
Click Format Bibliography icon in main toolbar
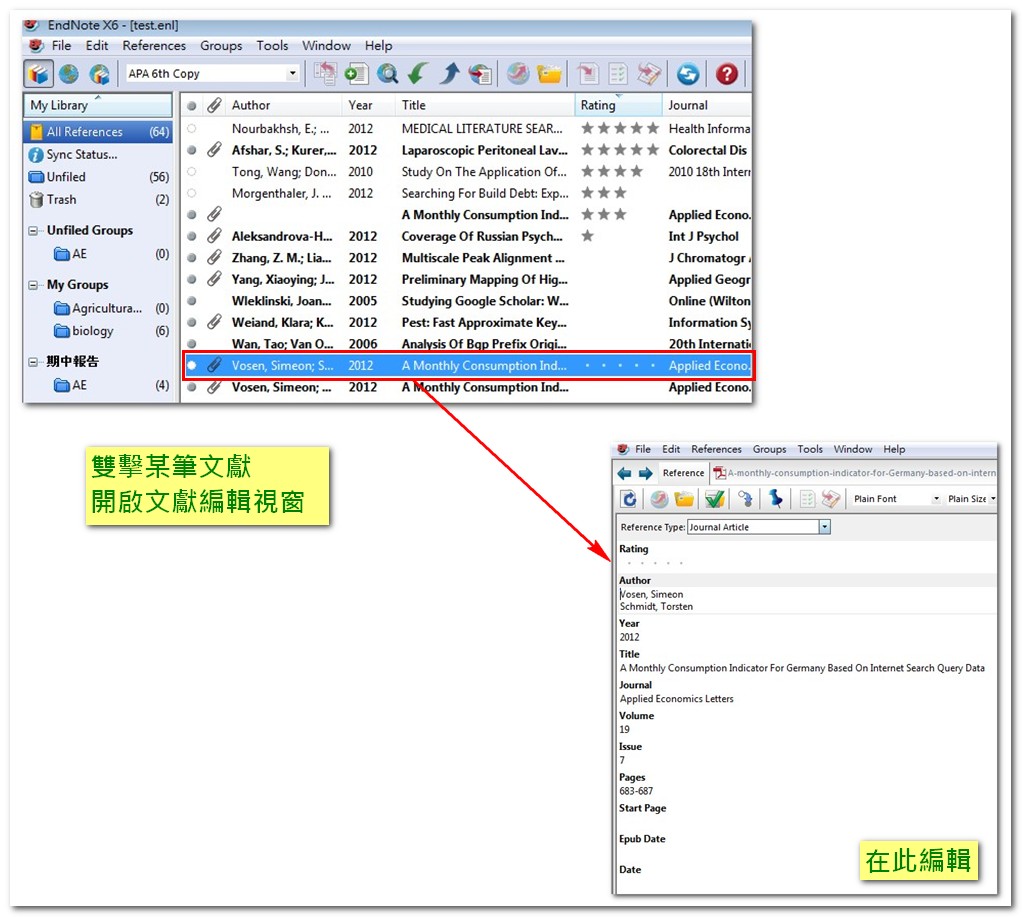pos(618,74)
